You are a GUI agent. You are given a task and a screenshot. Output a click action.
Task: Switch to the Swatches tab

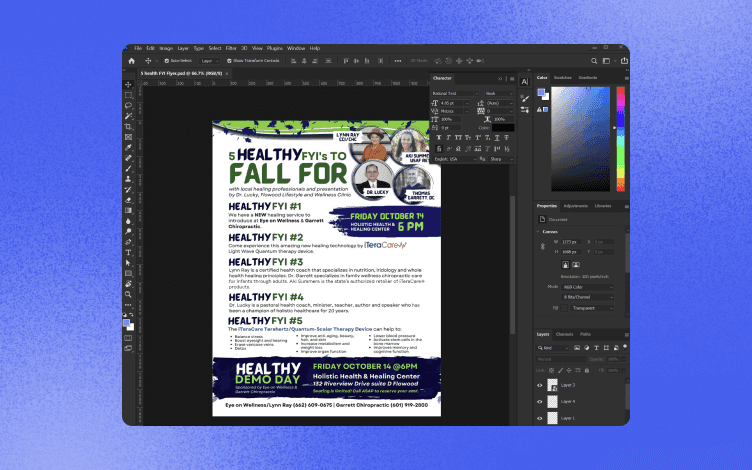(563, 78)
